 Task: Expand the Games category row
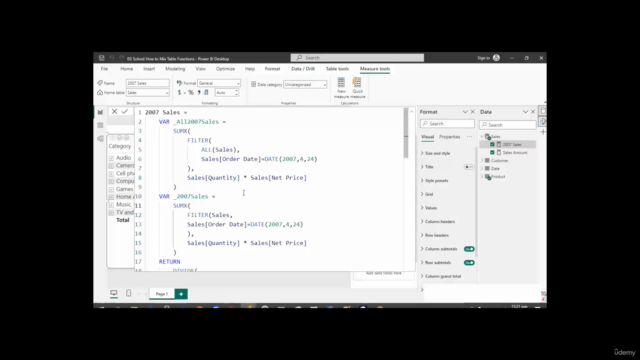point(111,189)
